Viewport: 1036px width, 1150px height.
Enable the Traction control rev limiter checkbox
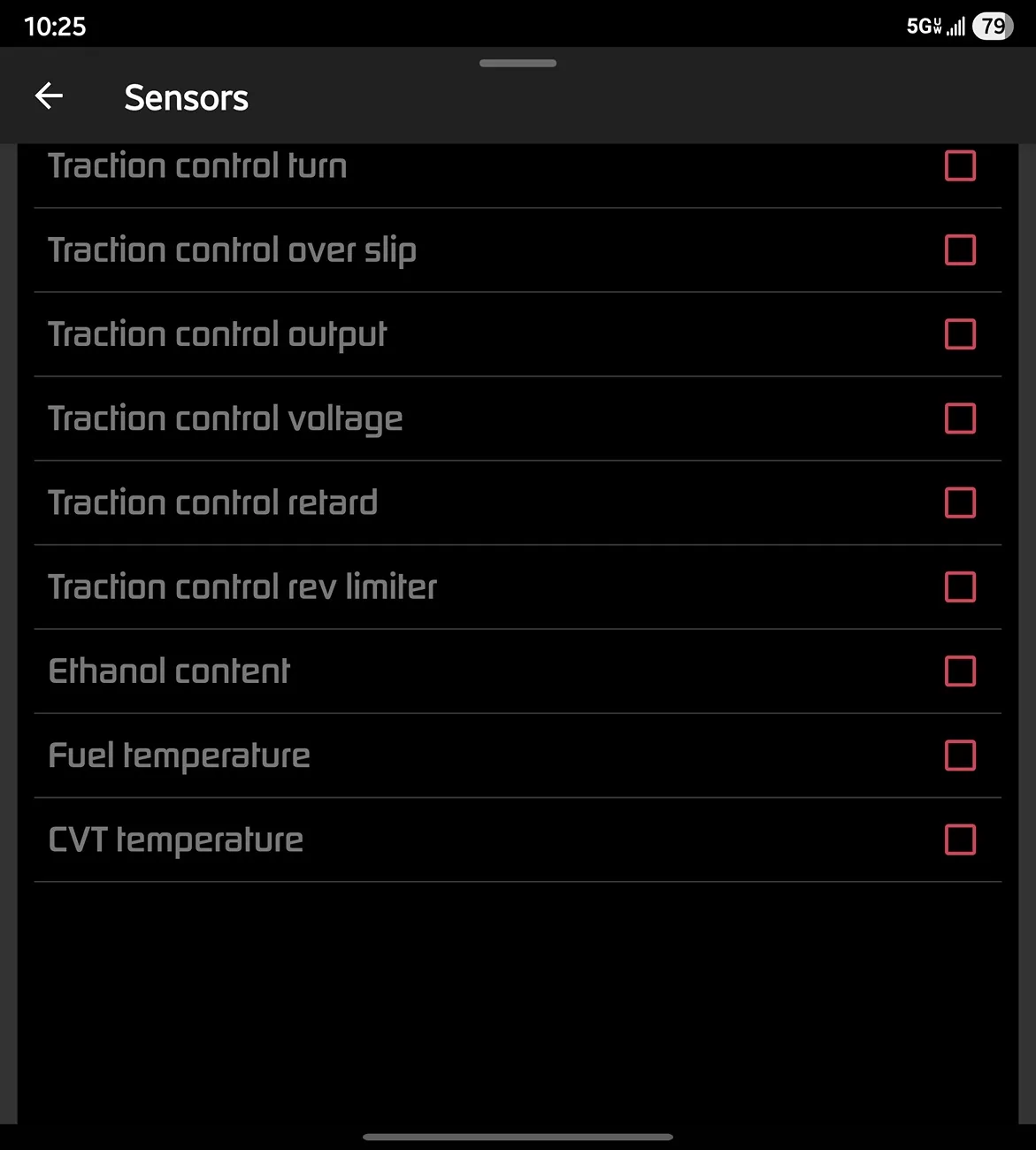coord(960,586)
